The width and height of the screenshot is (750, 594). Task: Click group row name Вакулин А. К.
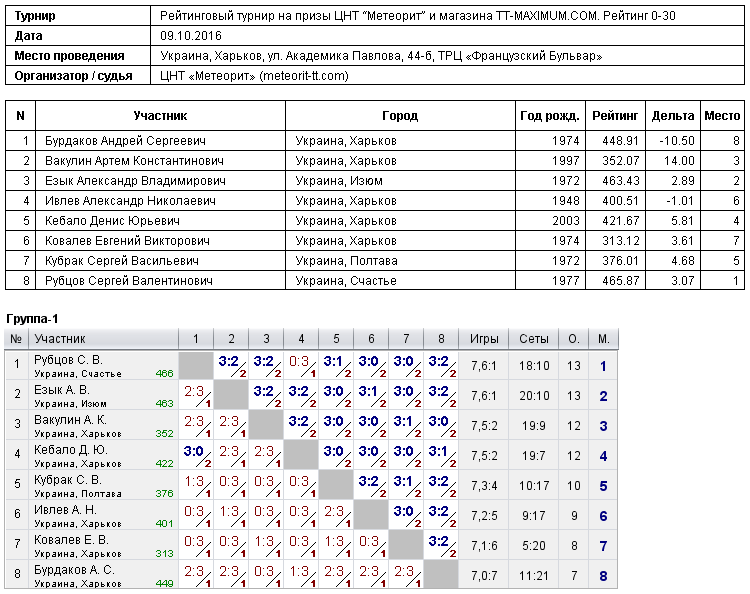tap(70, 420)
